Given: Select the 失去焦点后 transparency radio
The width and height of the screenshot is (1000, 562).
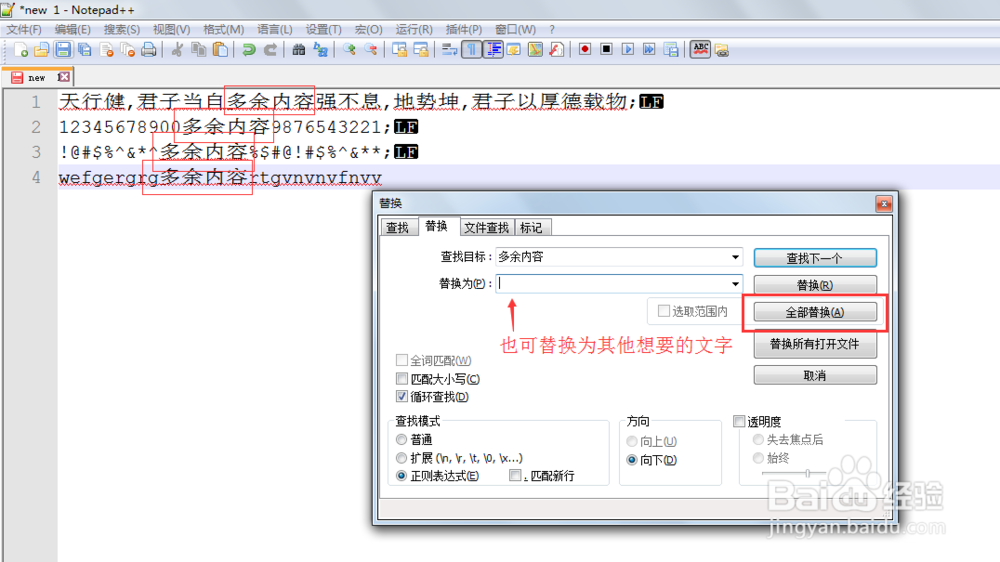Looking at the screenshot, I should pos(758,440).
